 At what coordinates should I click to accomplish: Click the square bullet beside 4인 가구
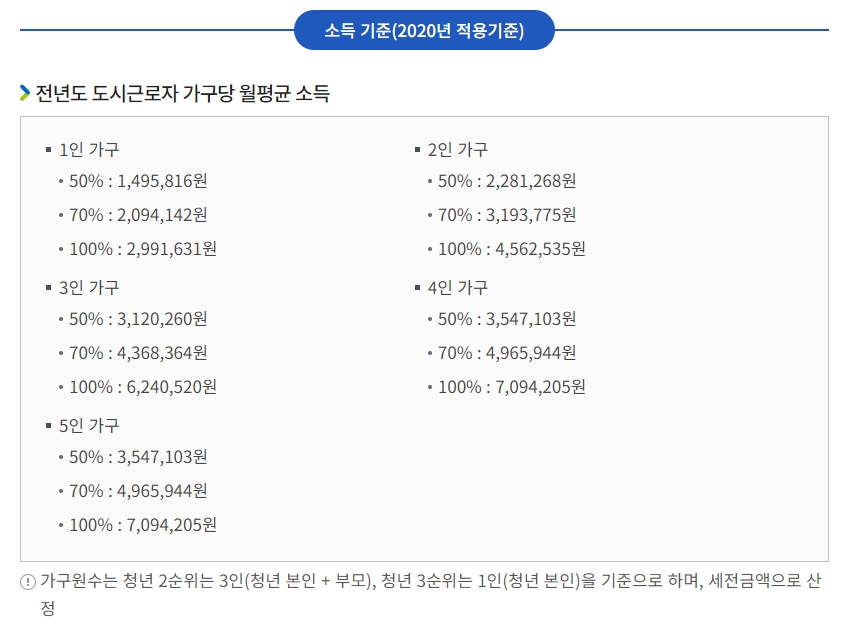415,287
